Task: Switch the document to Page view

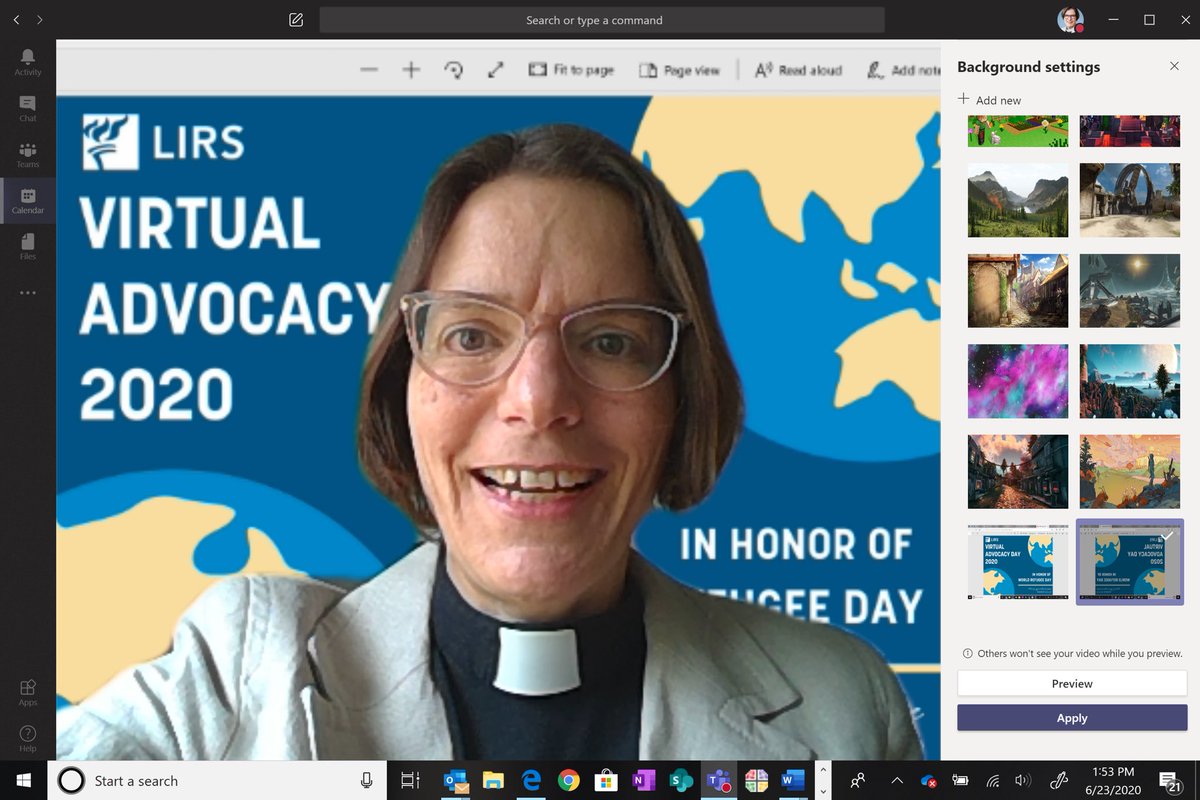Action: (x=681, y=70)
